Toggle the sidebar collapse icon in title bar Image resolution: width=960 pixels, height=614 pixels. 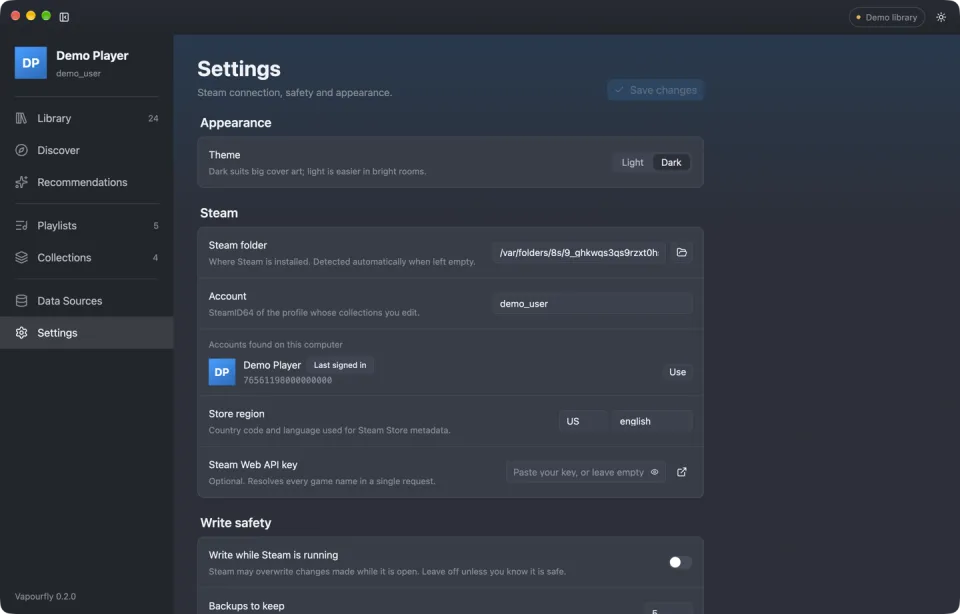click(64, 17)
